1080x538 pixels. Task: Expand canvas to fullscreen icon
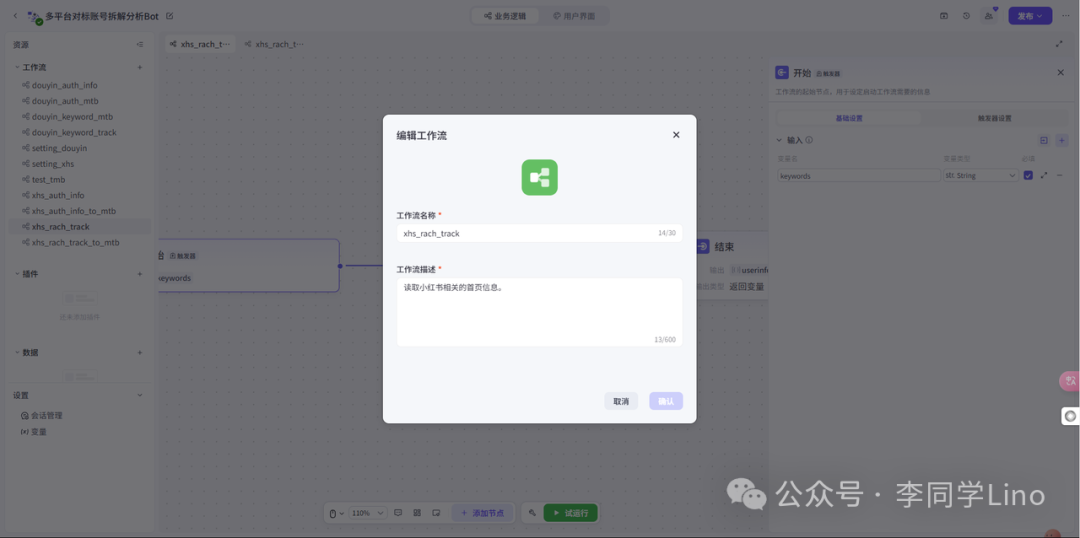pos(1059,44)
